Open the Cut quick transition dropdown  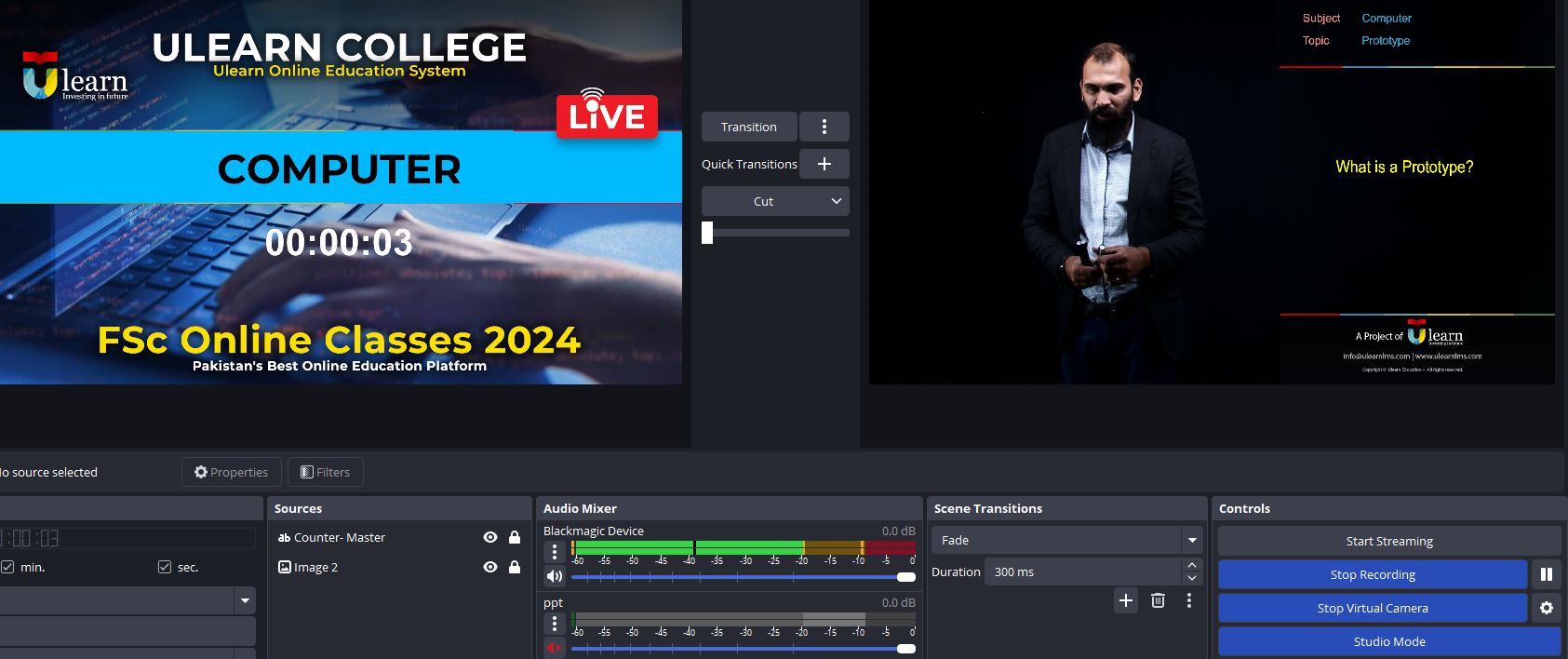pyautogui.click(x=775, y=201)
